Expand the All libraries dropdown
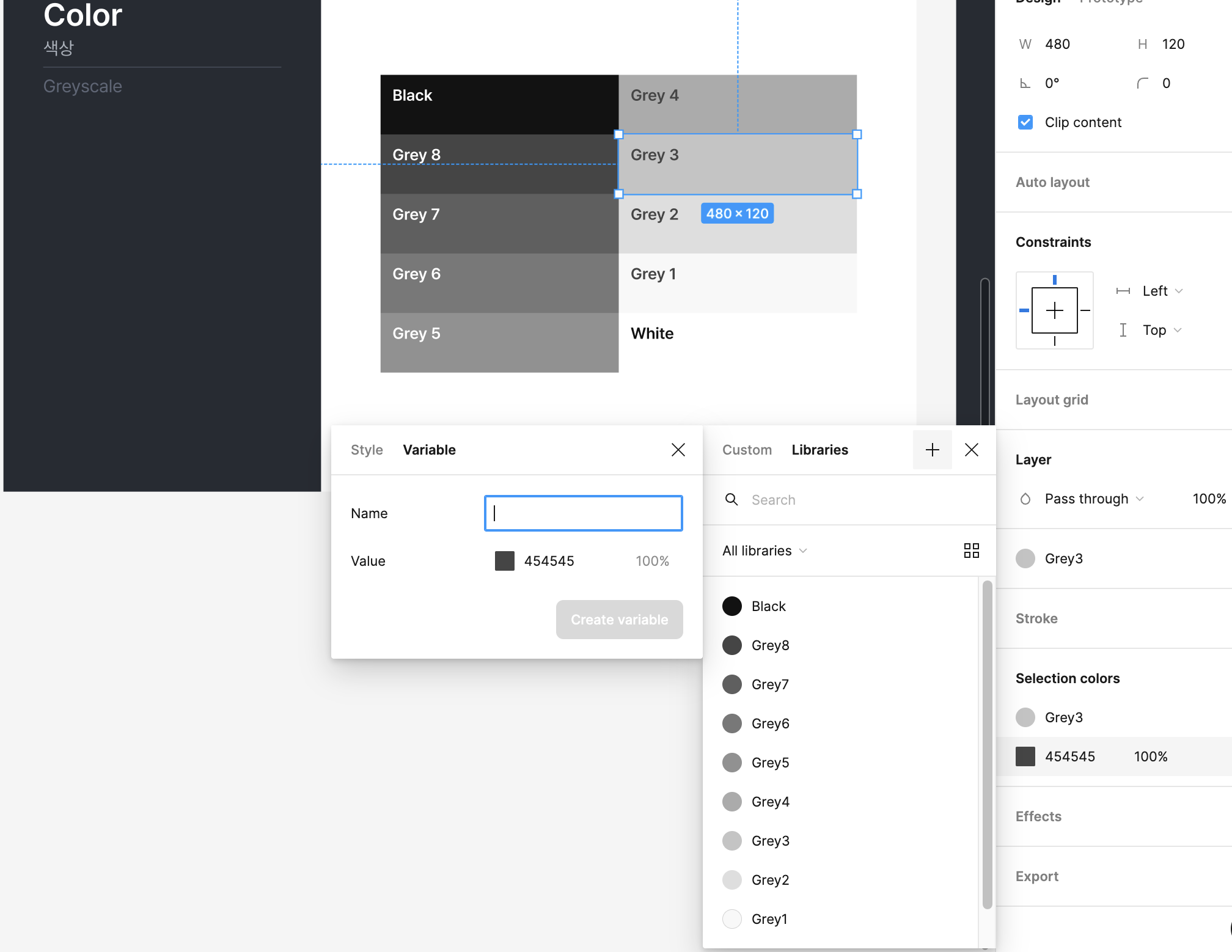 (765, 551)
